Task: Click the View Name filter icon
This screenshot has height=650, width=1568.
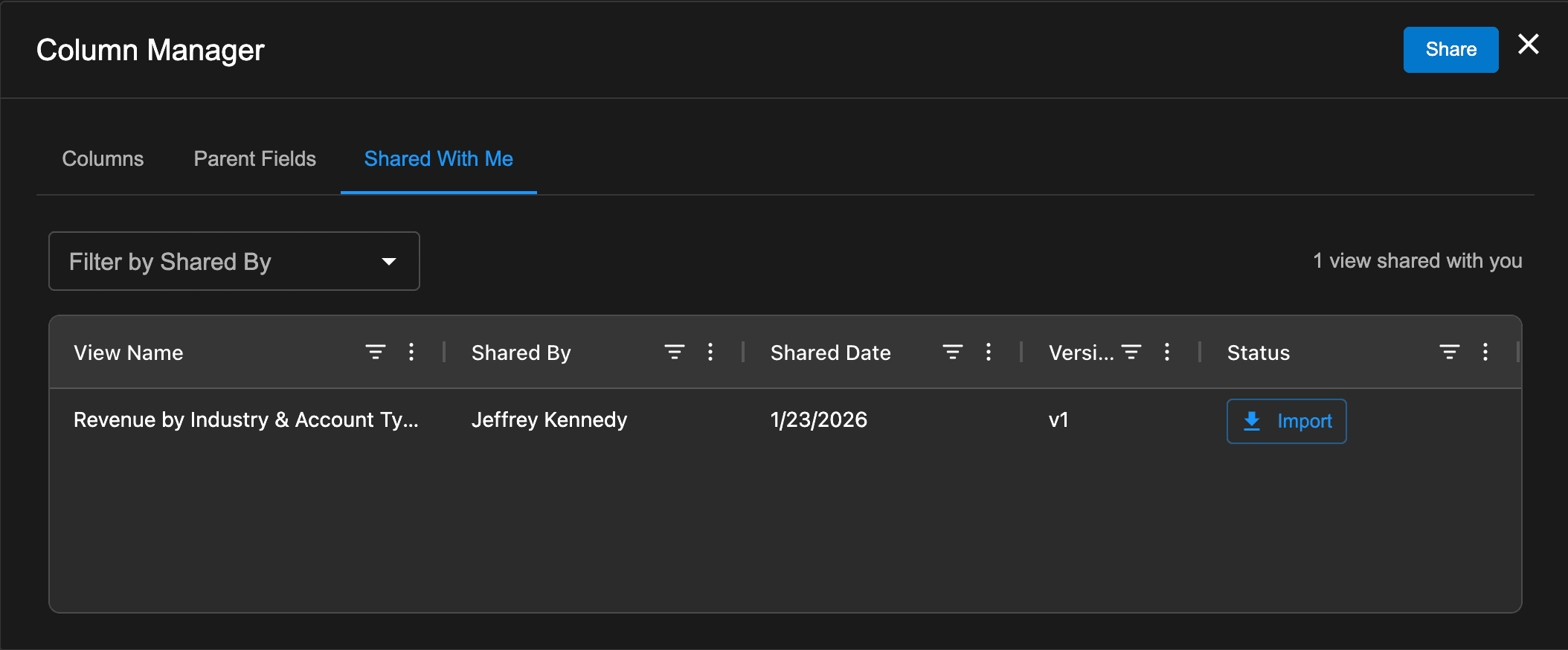Action: [x=376, y=352]
